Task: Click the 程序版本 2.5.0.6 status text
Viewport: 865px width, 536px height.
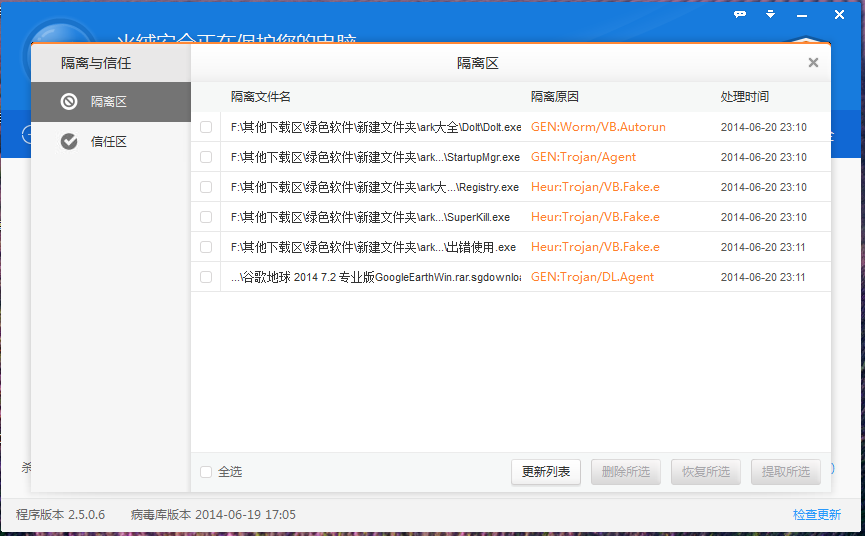Action: 61,514
